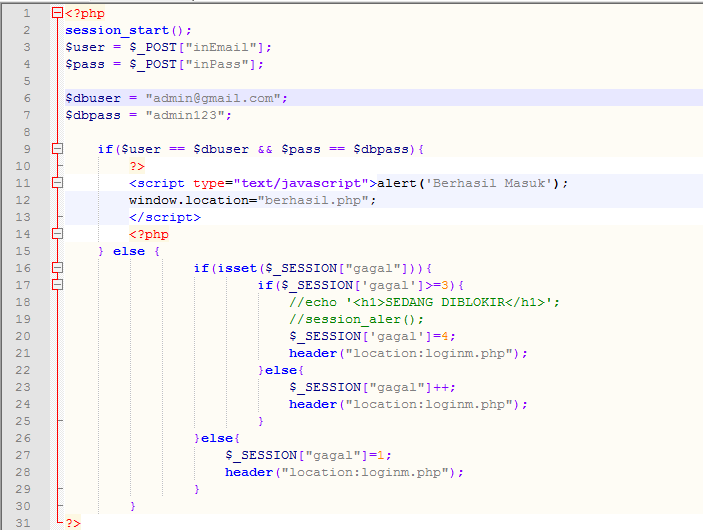This screenshot has height=530, width=703.
Task: Click the }else{ on line 26
Action: tap(217, 439)
